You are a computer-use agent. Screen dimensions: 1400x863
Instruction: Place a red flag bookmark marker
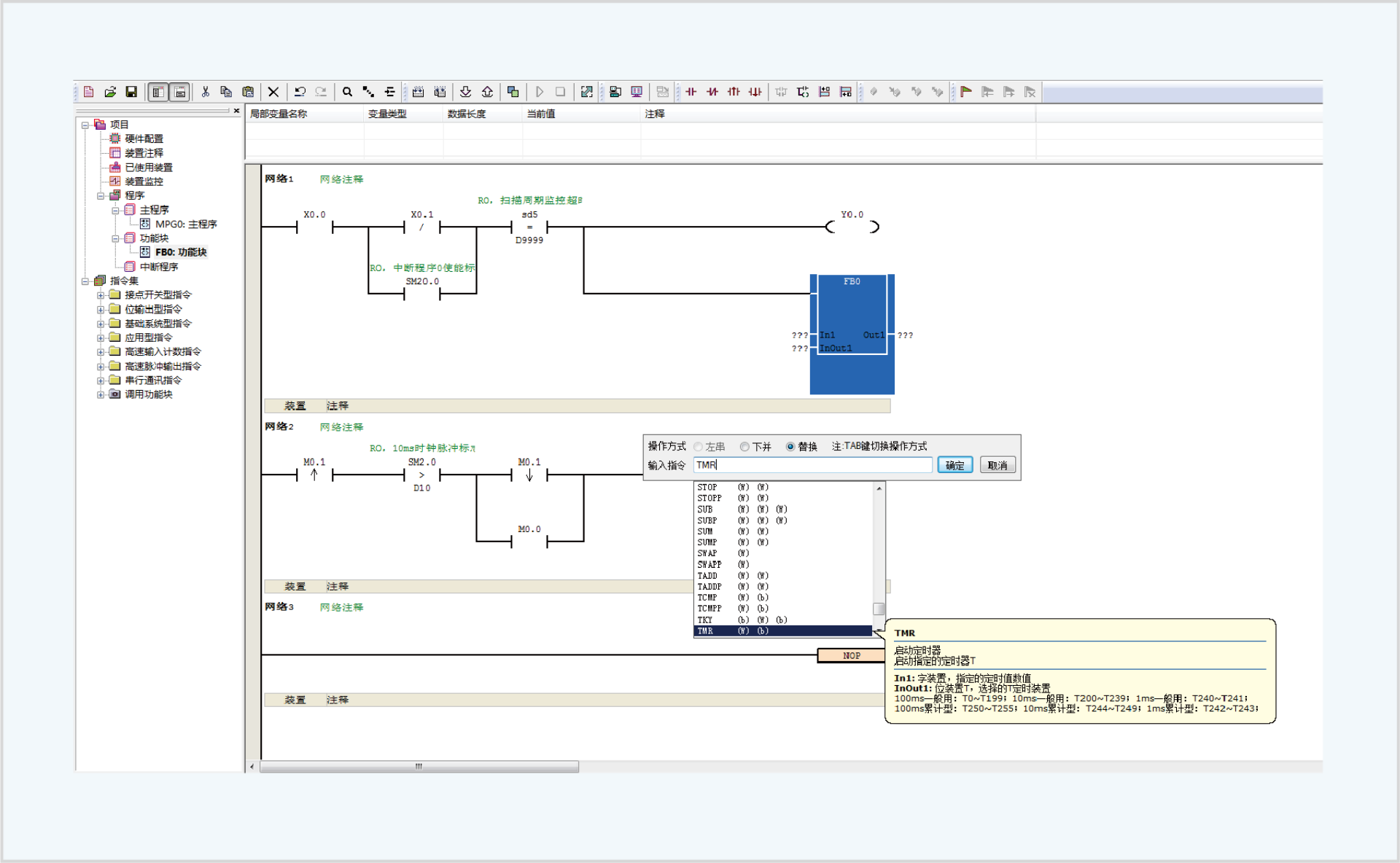965,91
